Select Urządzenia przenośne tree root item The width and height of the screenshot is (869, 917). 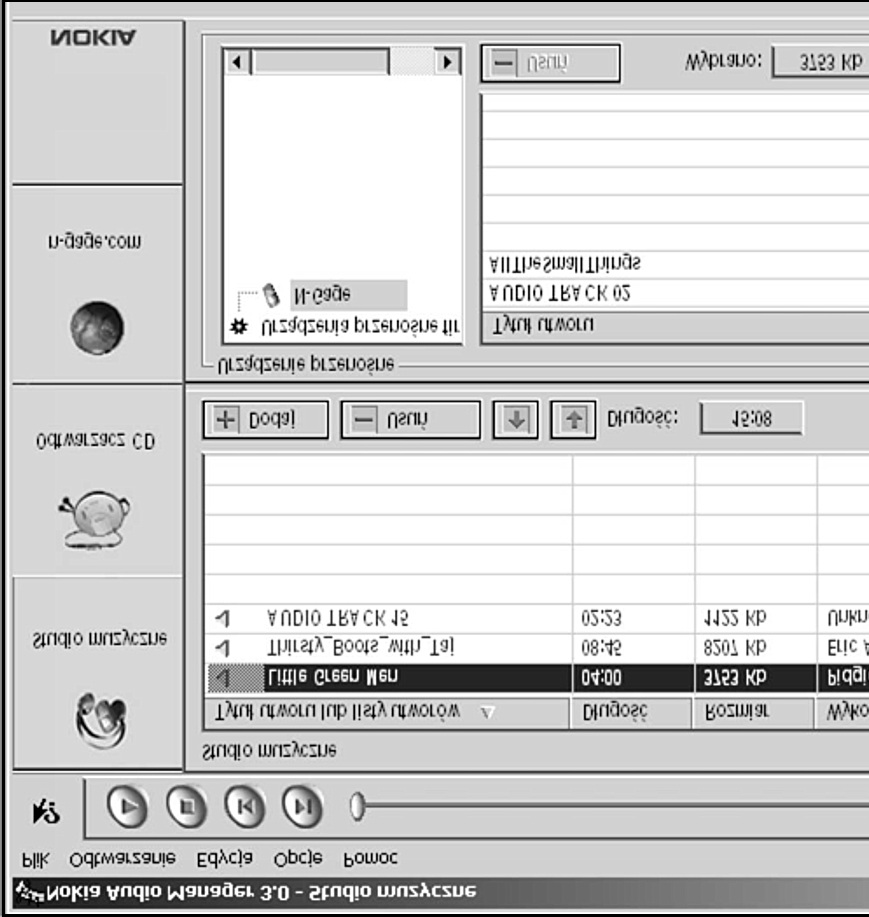[x=360, y=326]
